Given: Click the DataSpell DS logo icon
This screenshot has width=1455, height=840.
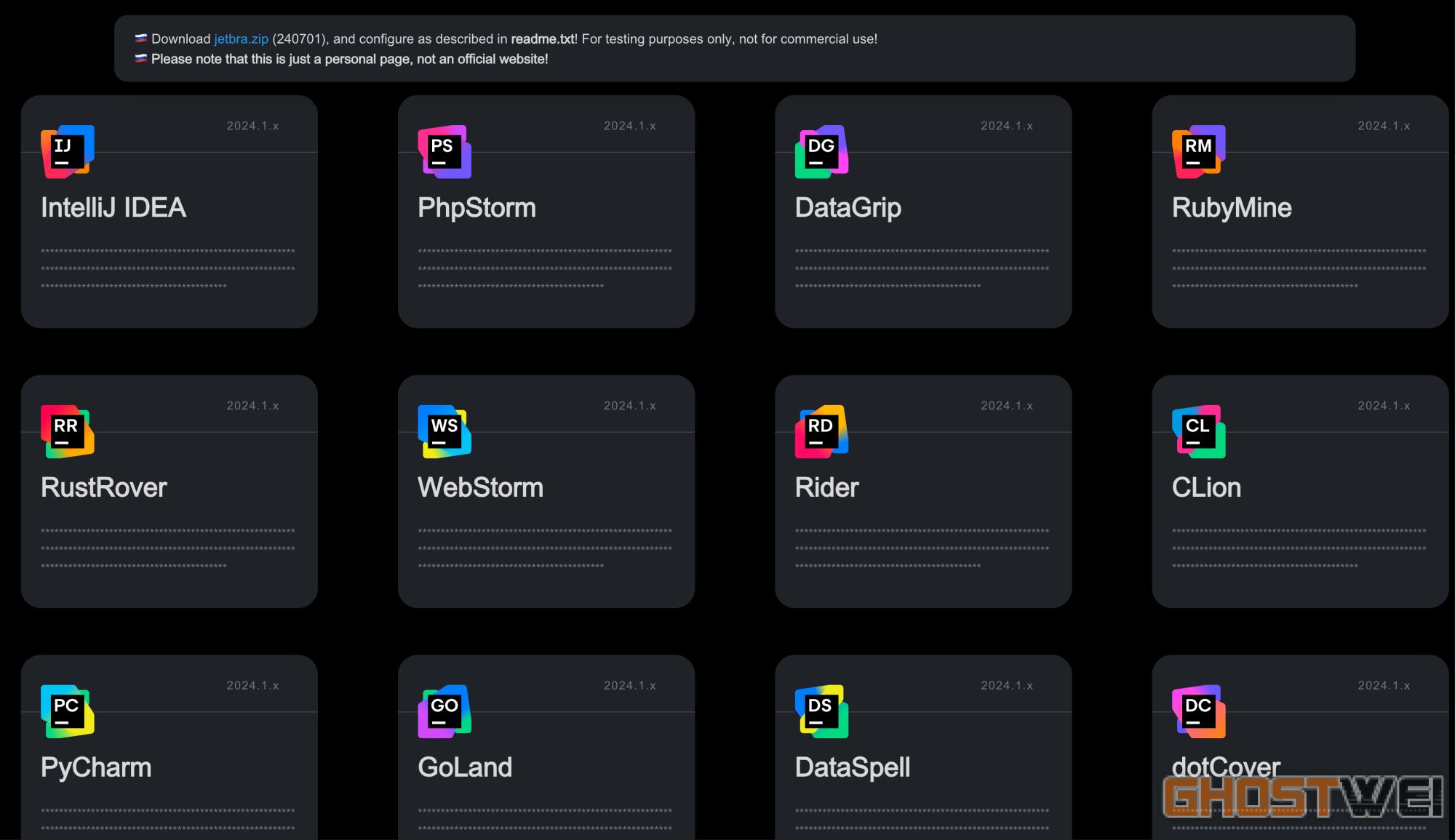Looking at the screenshot, I should point(821,711).
